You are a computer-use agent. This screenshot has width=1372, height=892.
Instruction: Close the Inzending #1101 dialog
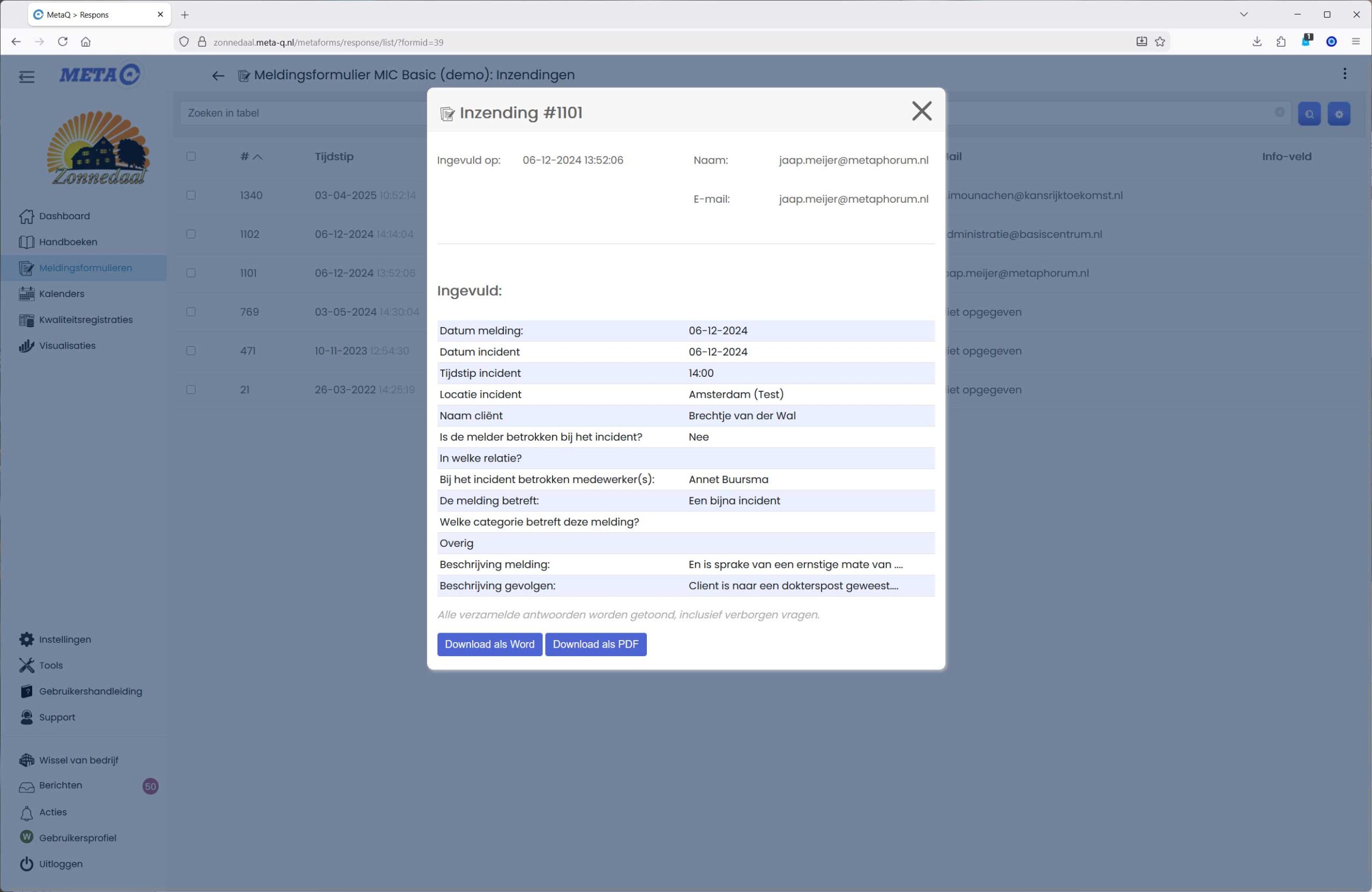[x=921, y=111]
